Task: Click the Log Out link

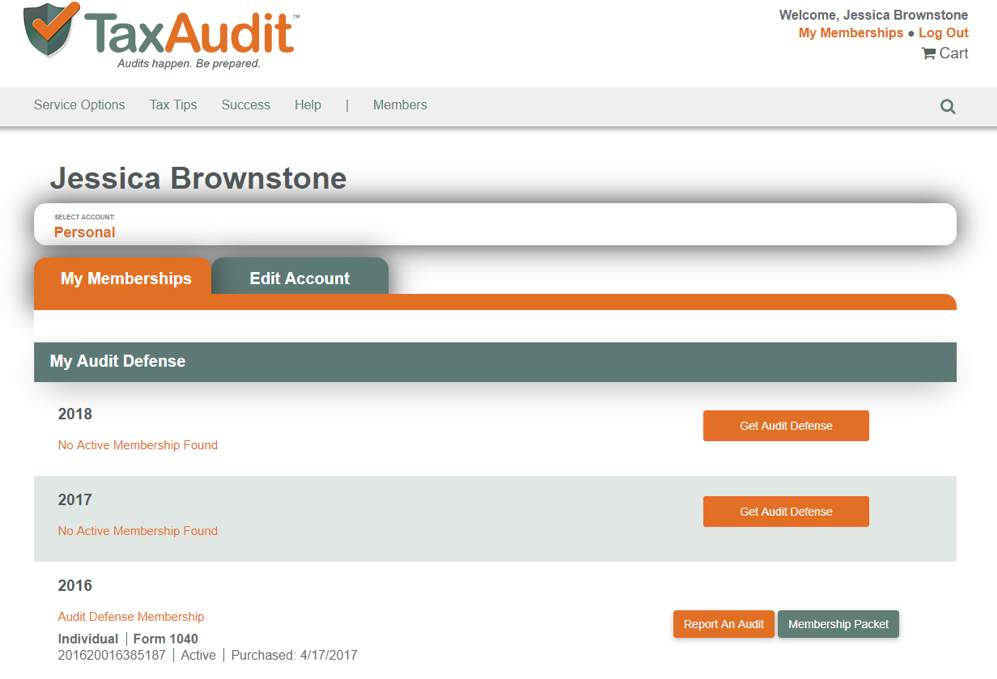Action: coord(943,33)
